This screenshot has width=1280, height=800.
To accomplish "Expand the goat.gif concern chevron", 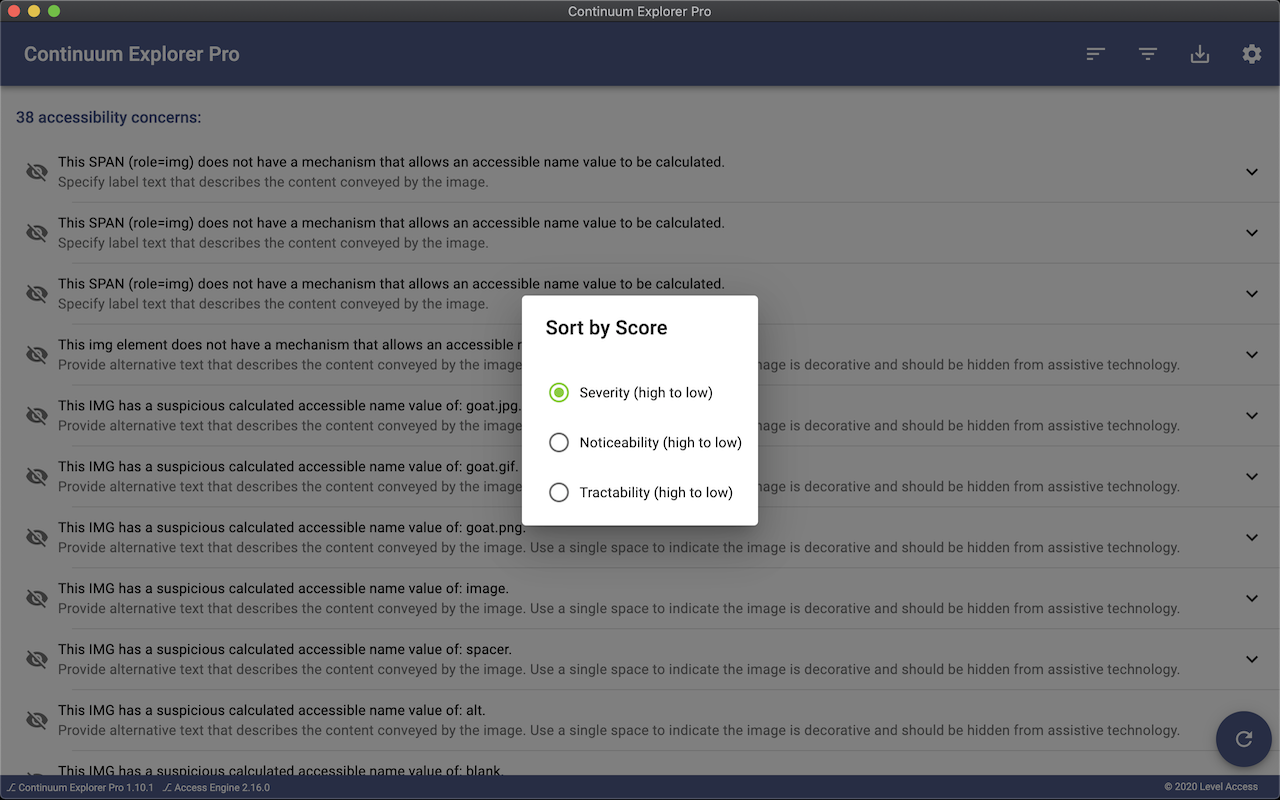I will (1252, 477).
